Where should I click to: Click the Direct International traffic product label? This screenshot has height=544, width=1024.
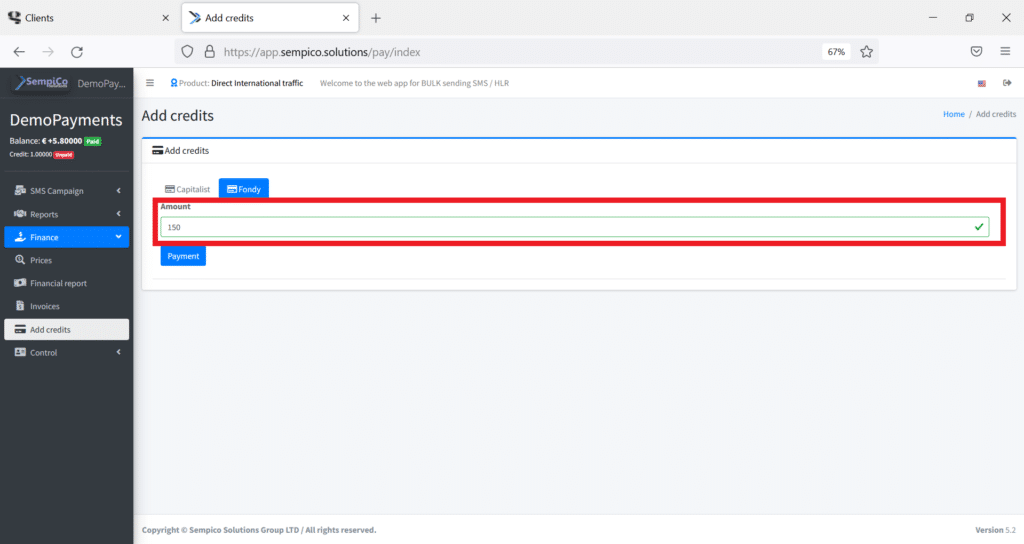257,83
